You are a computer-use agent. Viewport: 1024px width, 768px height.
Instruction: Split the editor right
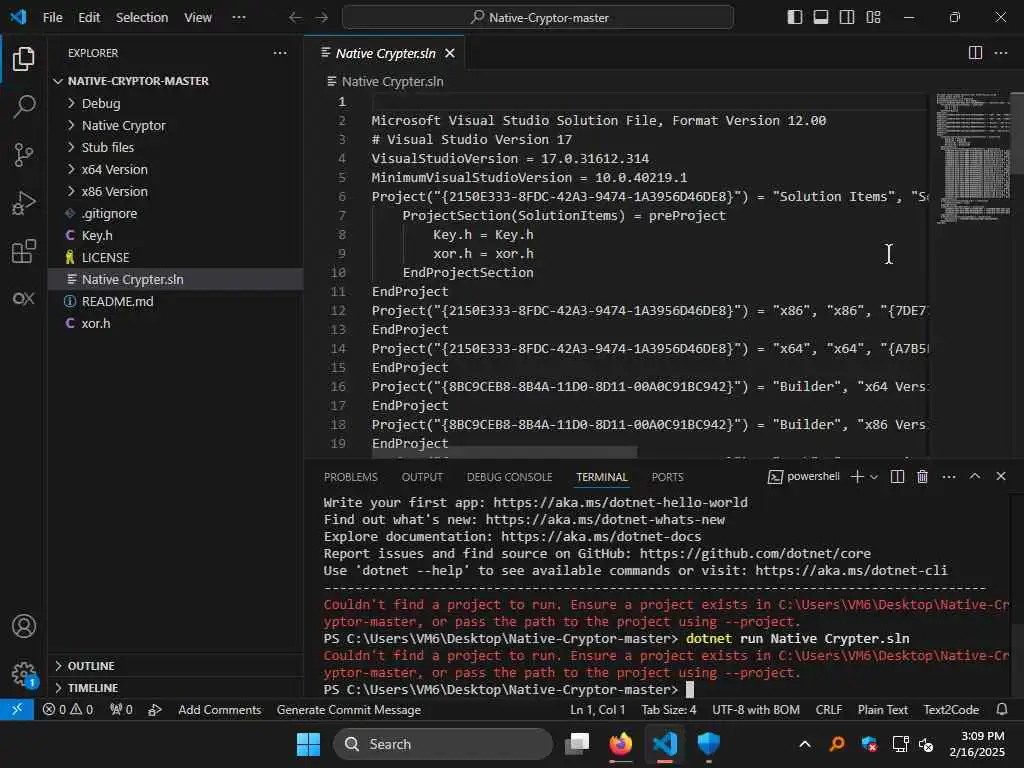975,53
